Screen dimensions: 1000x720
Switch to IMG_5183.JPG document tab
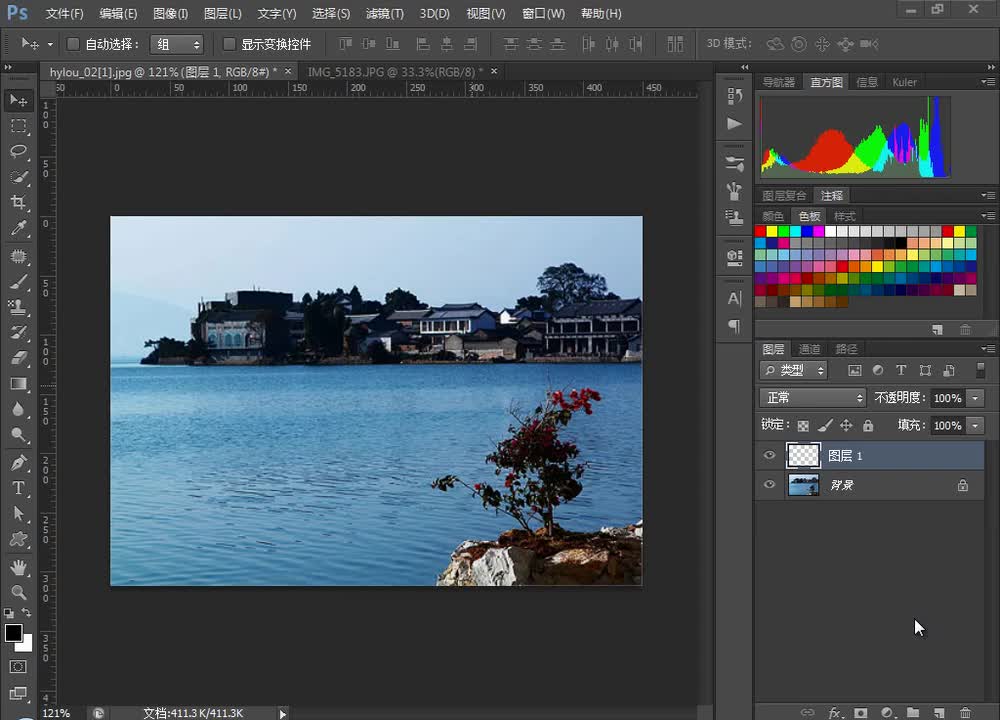[394, 72]
